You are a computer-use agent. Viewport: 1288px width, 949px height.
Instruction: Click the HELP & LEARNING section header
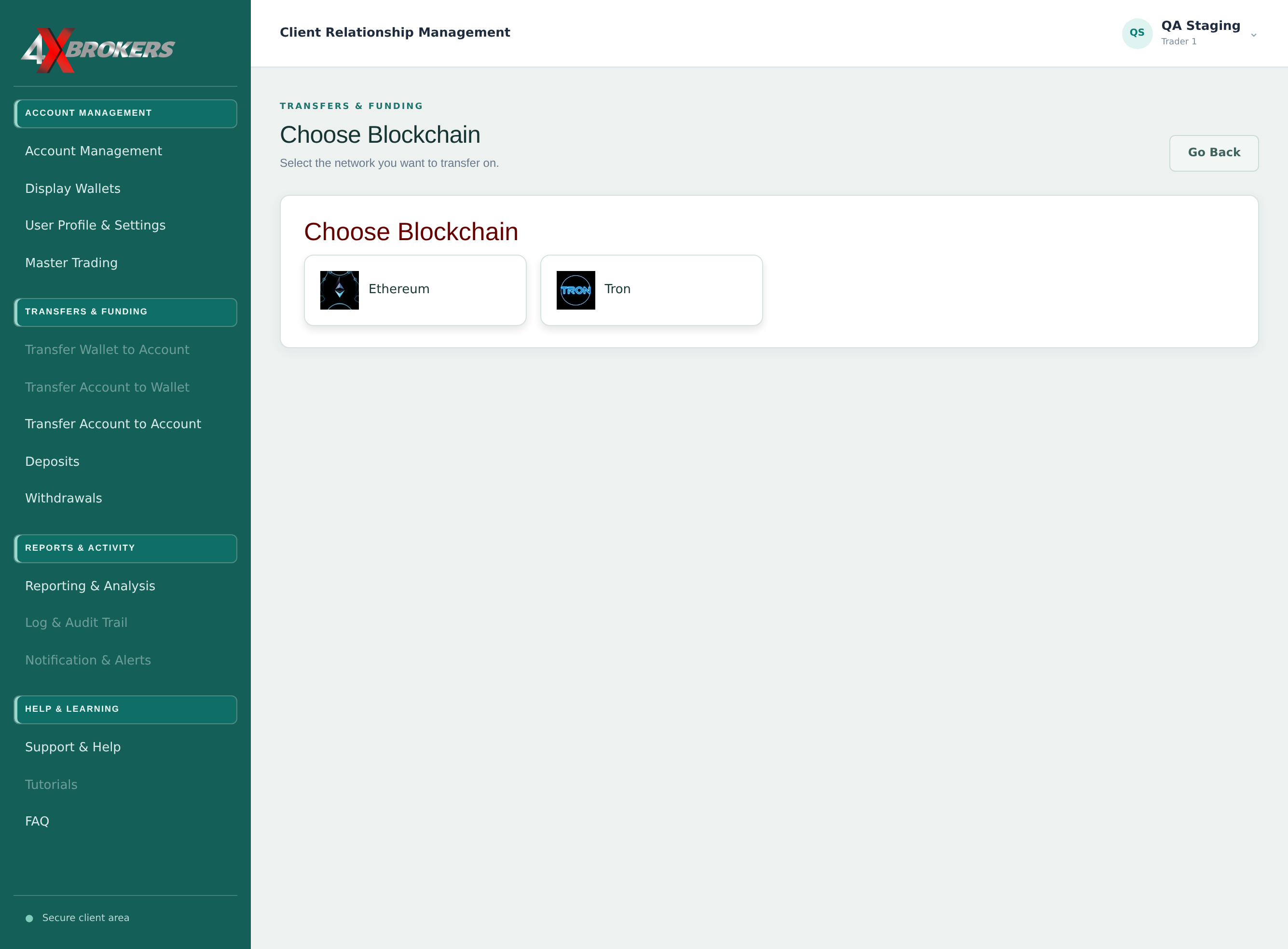tap(125, 710)
